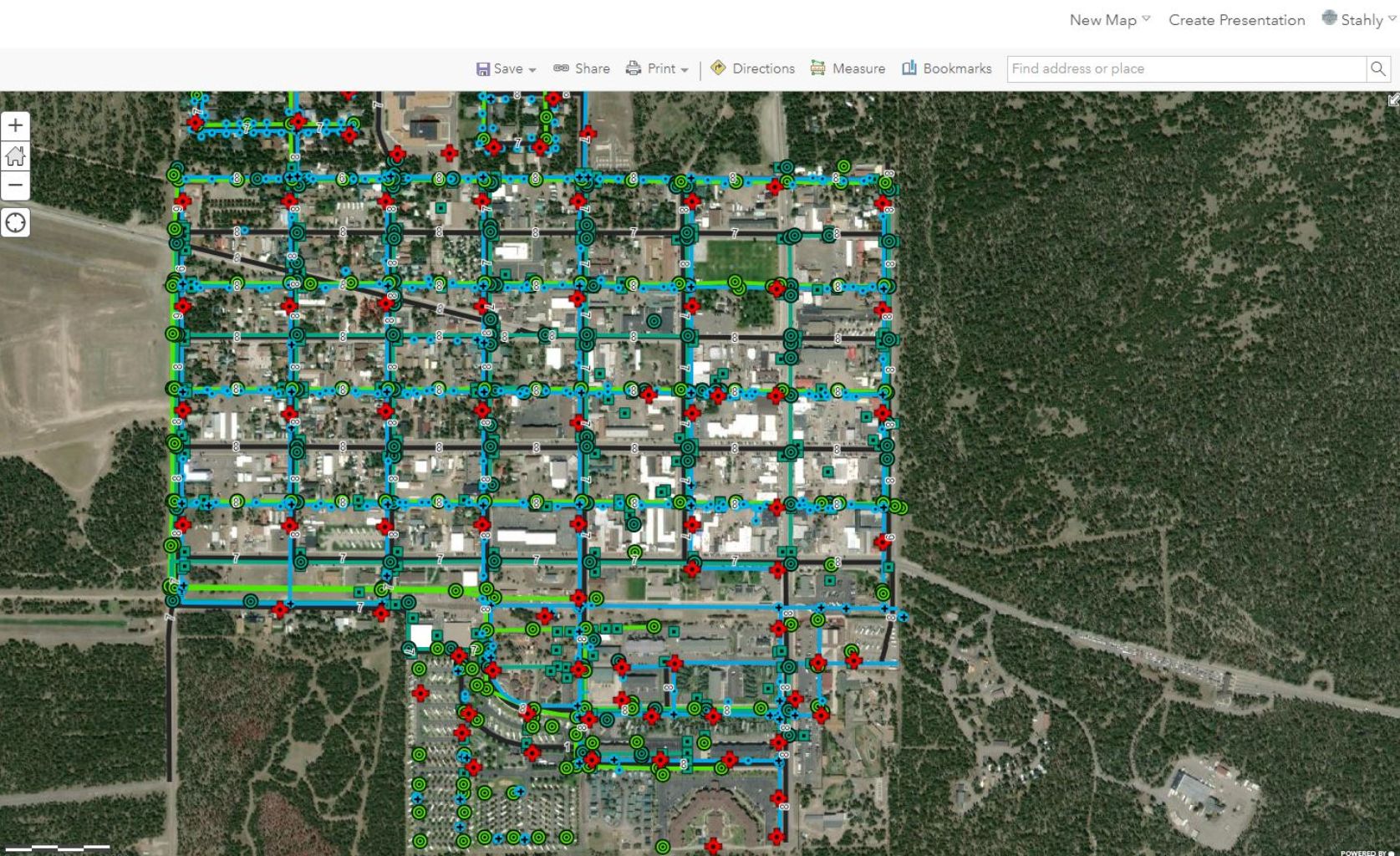Open the Print dropdown arrow

point(685,70)
